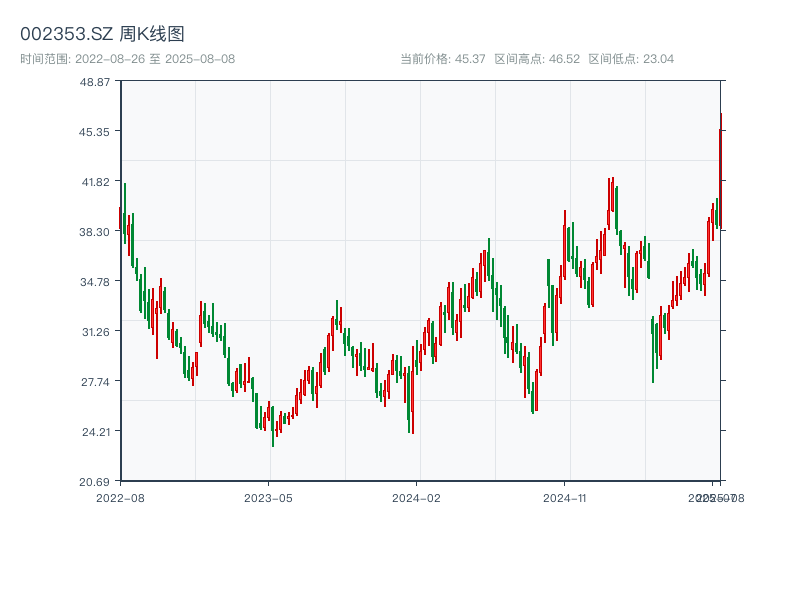Image resolution: width=800 pixels, height=600 pixels.
Task: Select the 2024-11 x-axis date label
Action: [x=564, y=497]
